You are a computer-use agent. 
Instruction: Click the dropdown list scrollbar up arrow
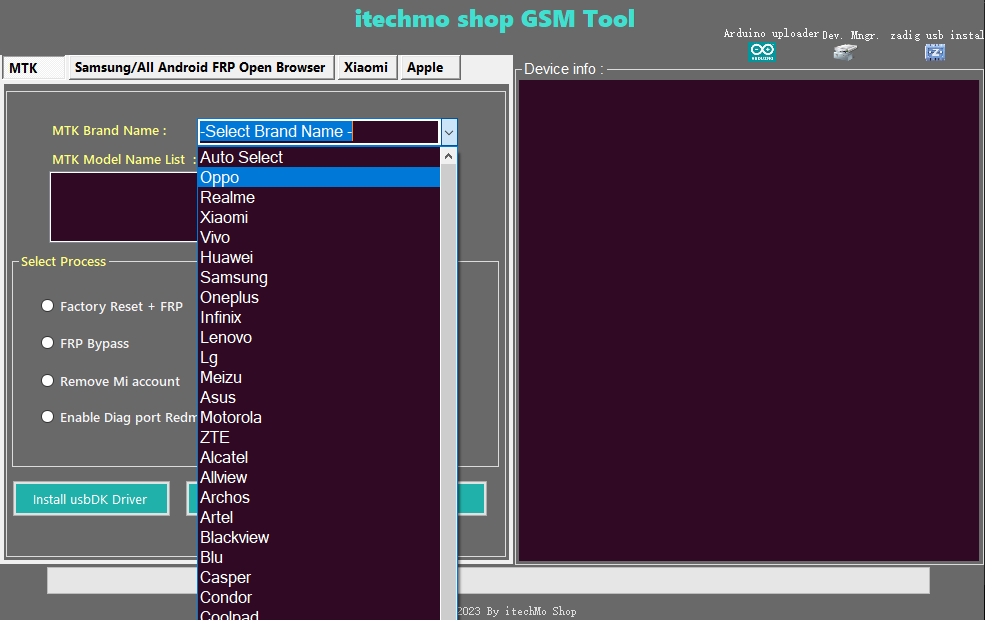click(448, 156)
